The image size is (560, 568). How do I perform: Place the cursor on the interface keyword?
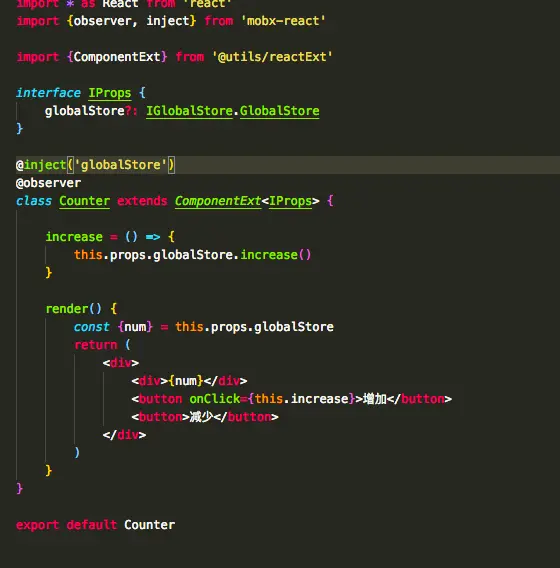click(48, 93)
